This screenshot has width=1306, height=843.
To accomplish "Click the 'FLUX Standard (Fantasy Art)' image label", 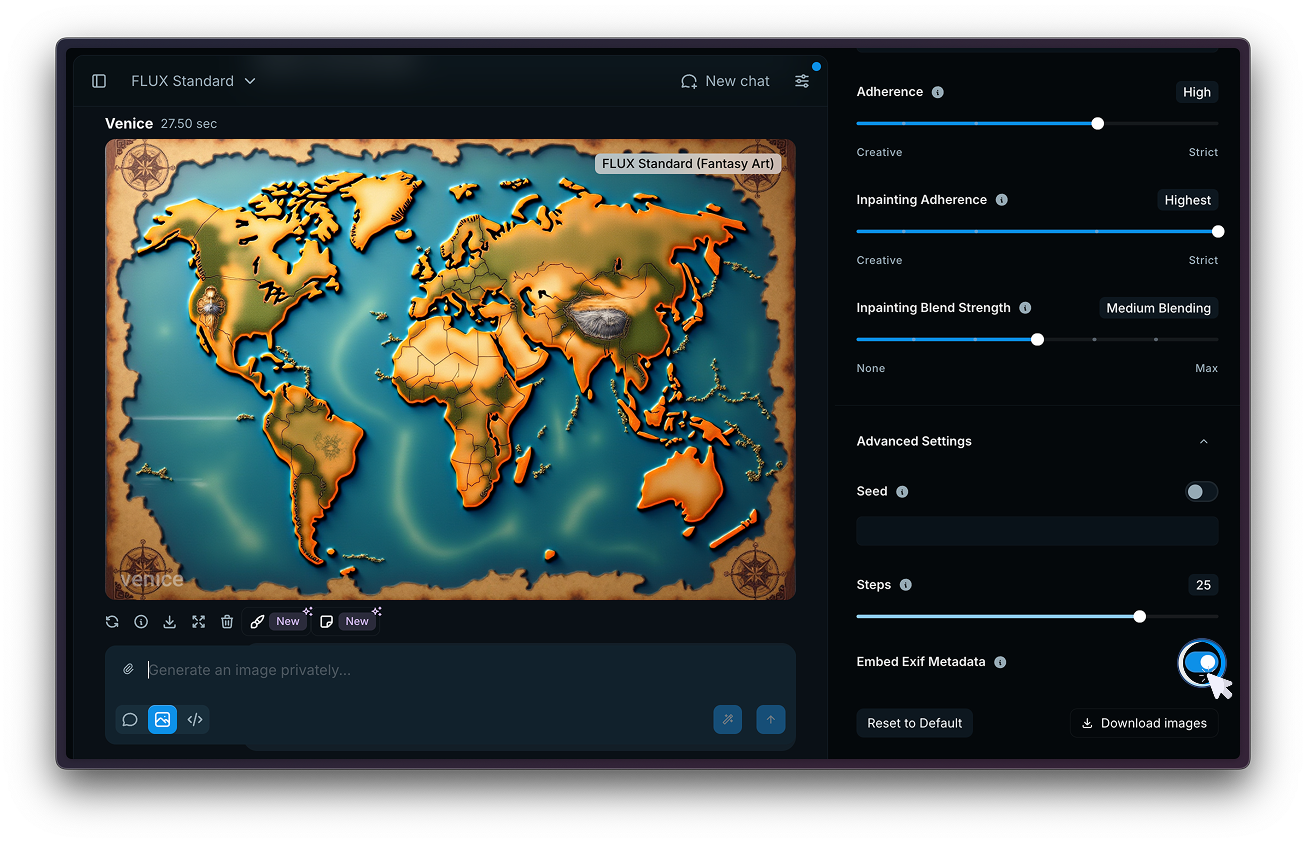I will point(688,164).
